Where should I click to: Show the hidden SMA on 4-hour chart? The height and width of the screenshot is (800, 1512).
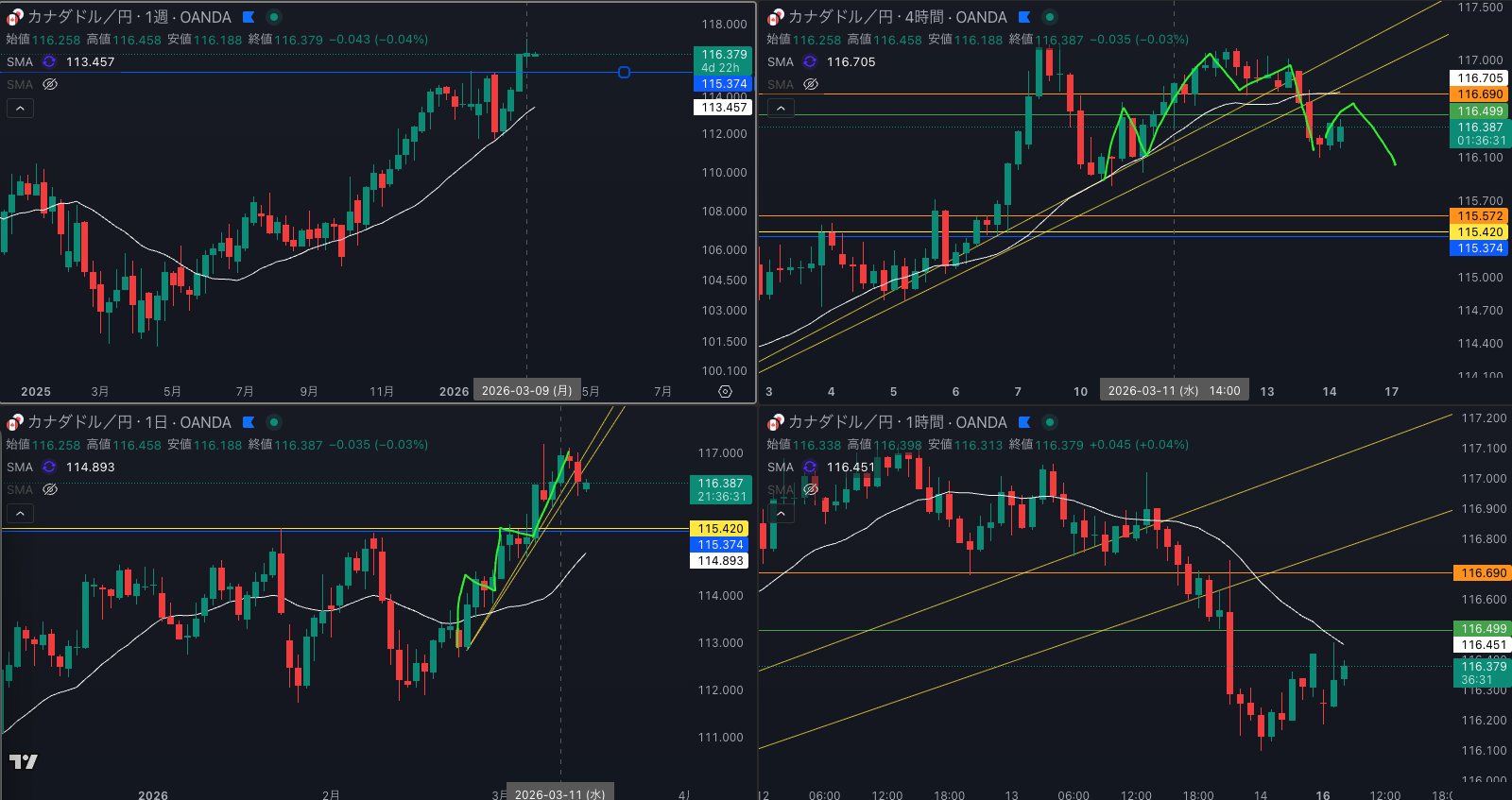point(811,84)
